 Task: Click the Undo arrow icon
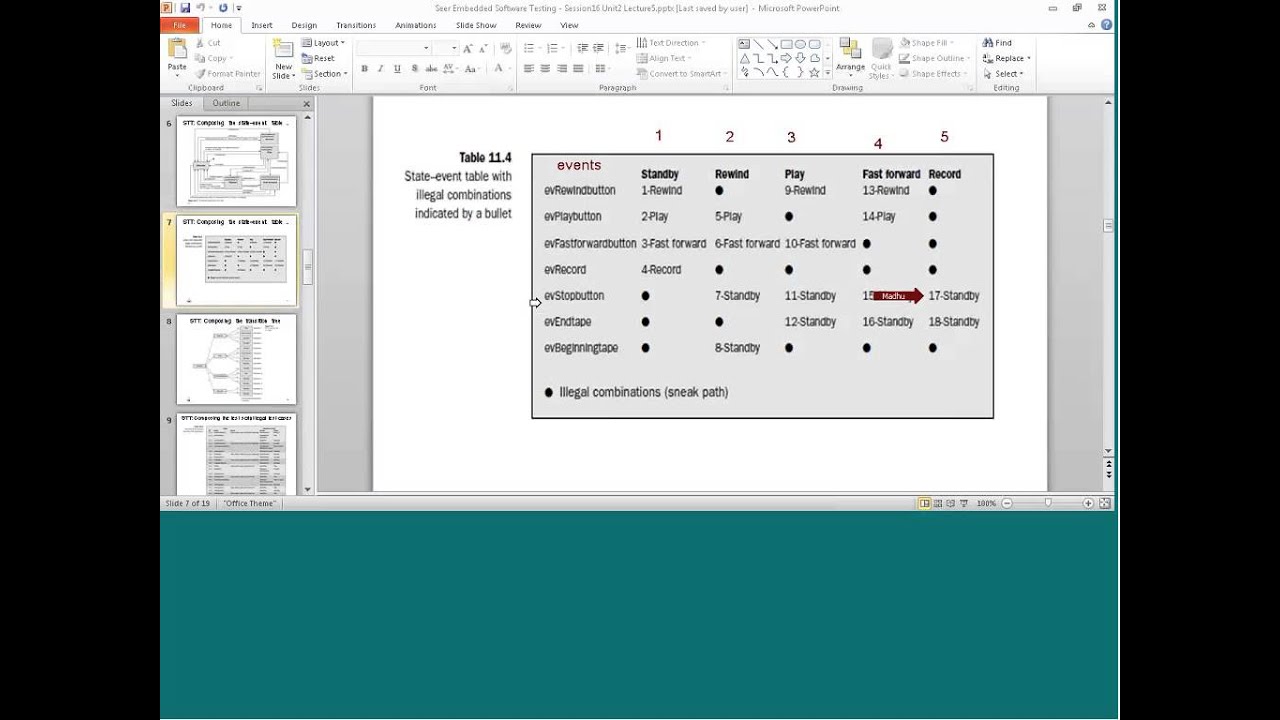coord(201,8)
